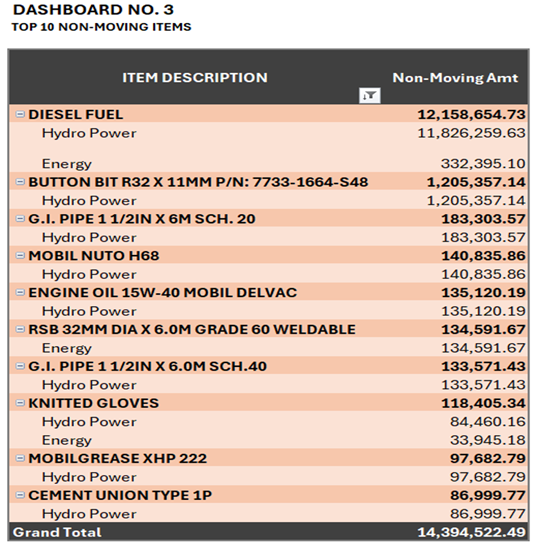Click the Grand Total amount 14,394,522.49

(471, 532)
